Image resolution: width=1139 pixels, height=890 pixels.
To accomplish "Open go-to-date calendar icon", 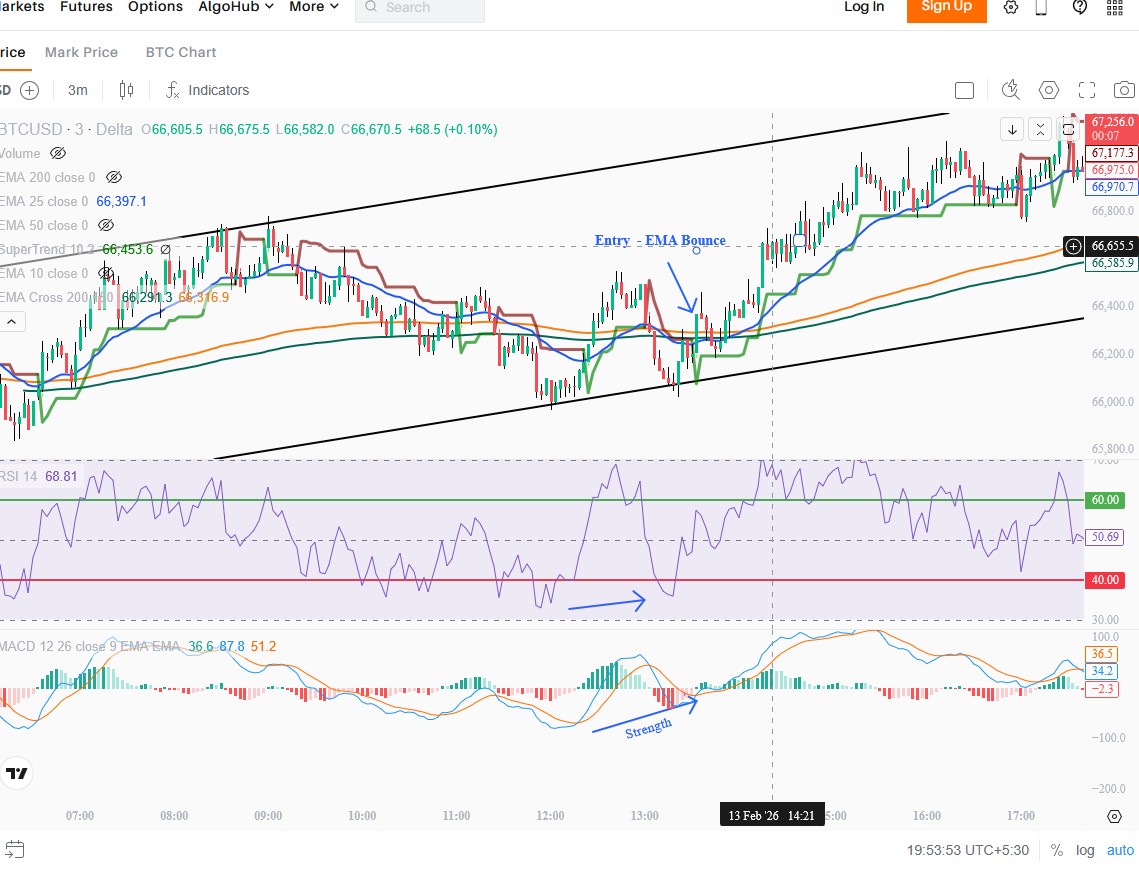I will click(14, 851).
